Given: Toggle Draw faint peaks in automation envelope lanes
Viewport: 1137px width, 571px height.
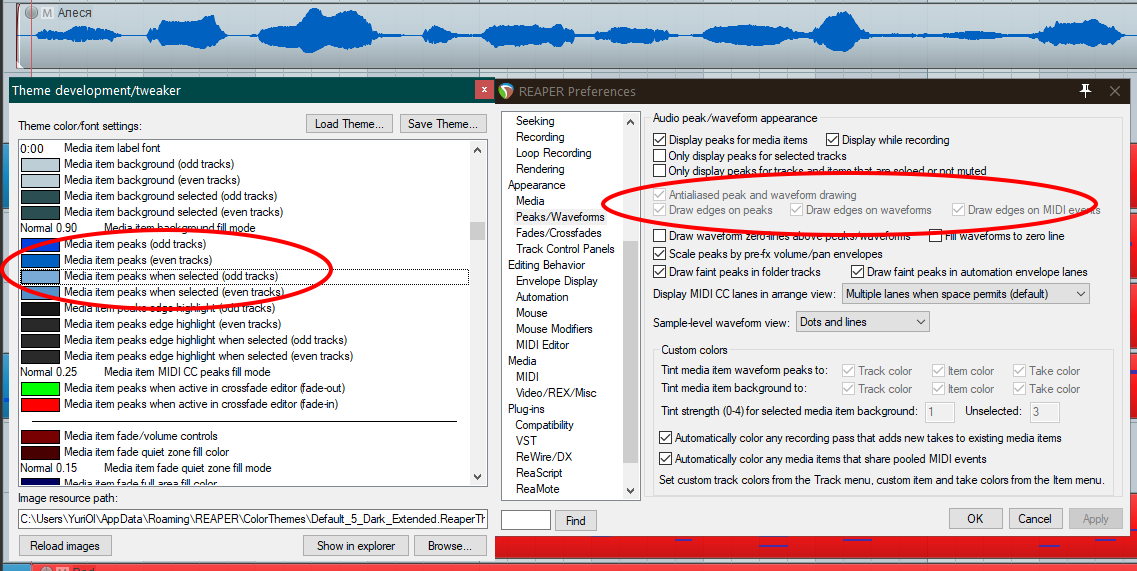Looking at the screenshot, I should 857,272.
